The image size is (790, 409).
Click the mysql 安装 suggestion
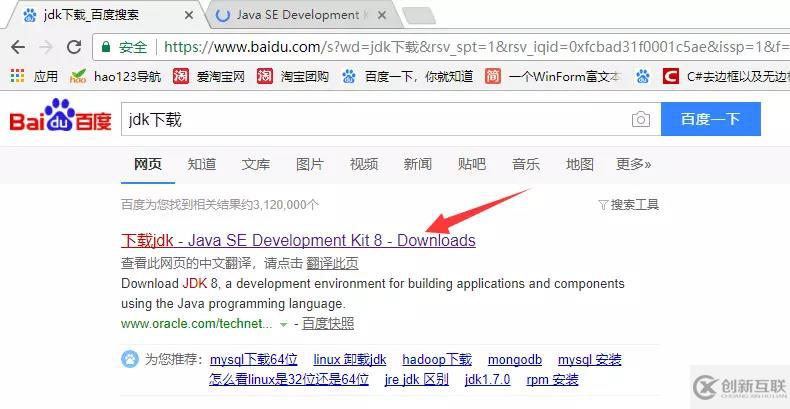[x=589, y=360]
